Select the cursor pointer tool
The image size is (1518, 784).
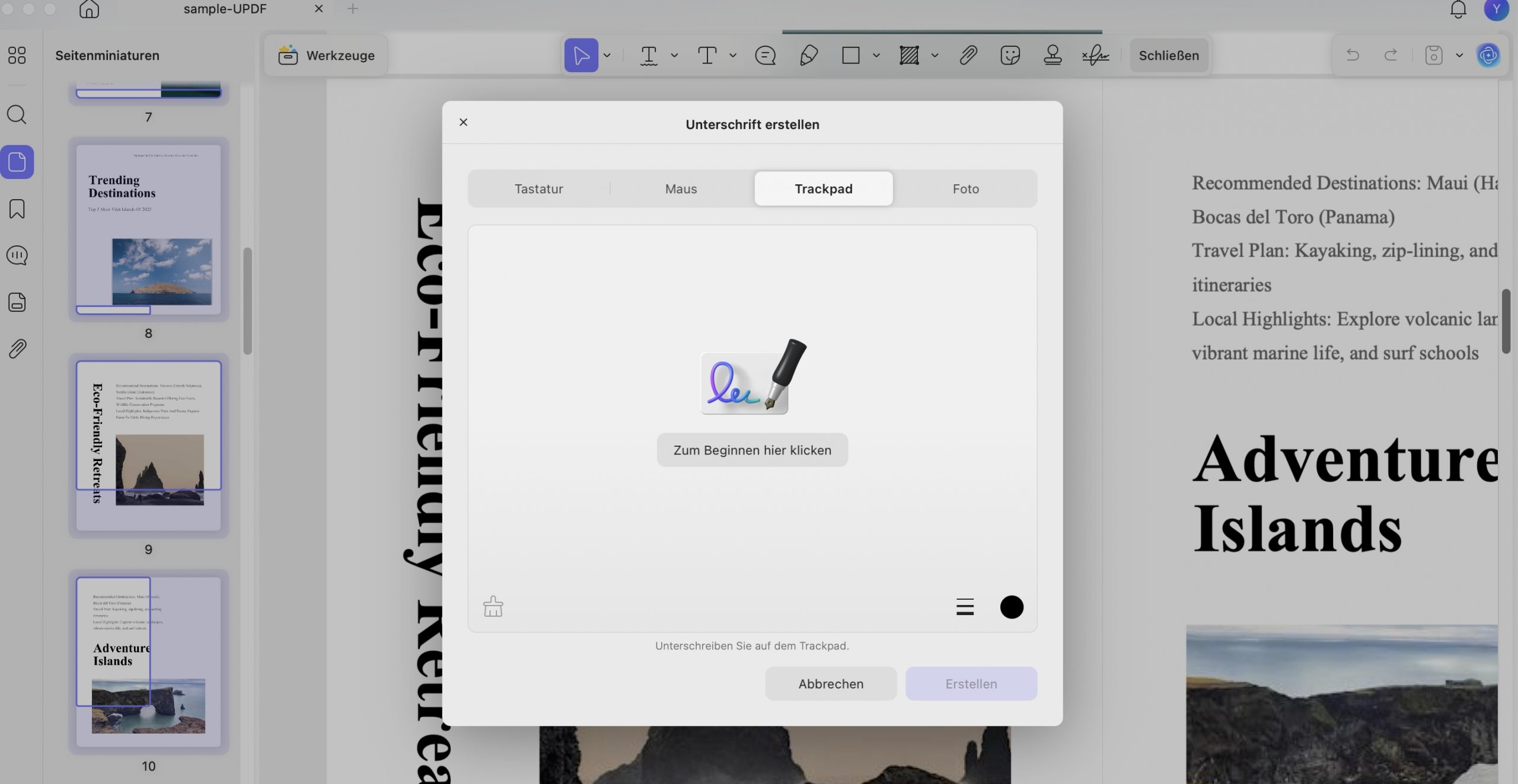point(581,55)
